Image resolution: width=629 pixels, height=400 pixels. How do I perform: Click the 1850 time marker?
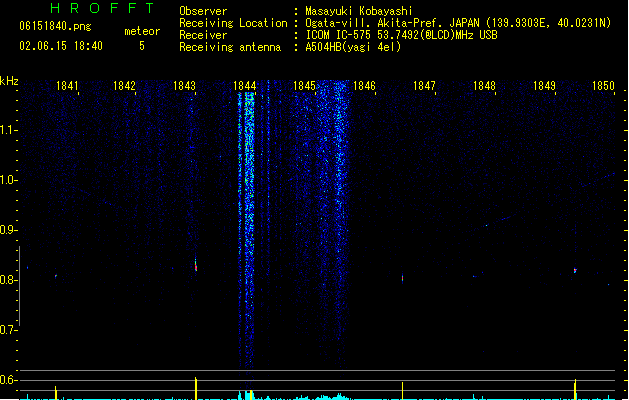[603, 86]
